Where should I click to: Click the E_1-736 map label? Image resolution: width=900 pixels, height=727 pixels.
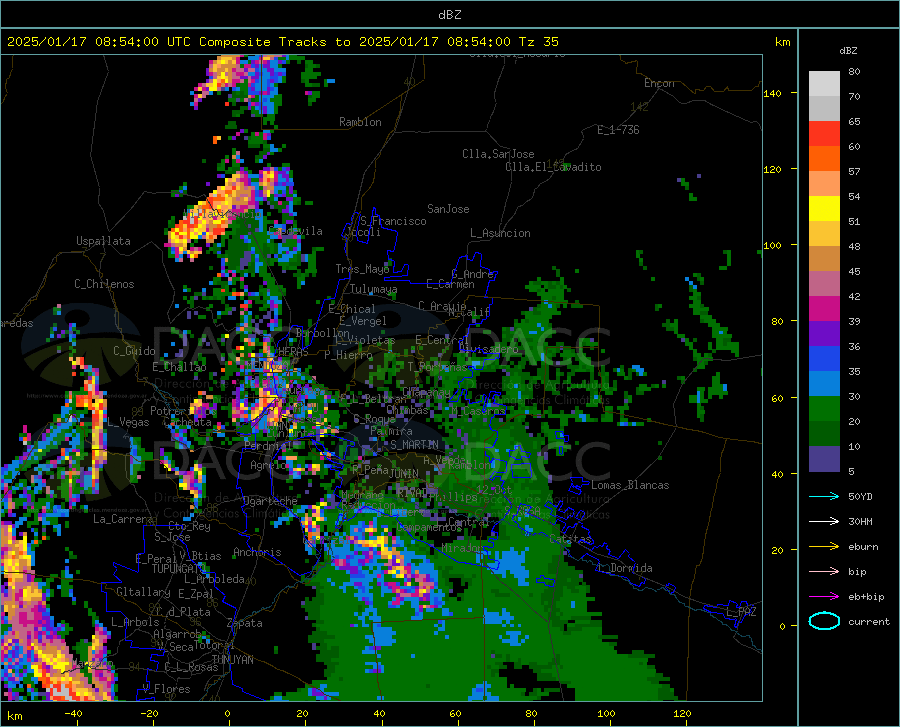coord(618,130)
